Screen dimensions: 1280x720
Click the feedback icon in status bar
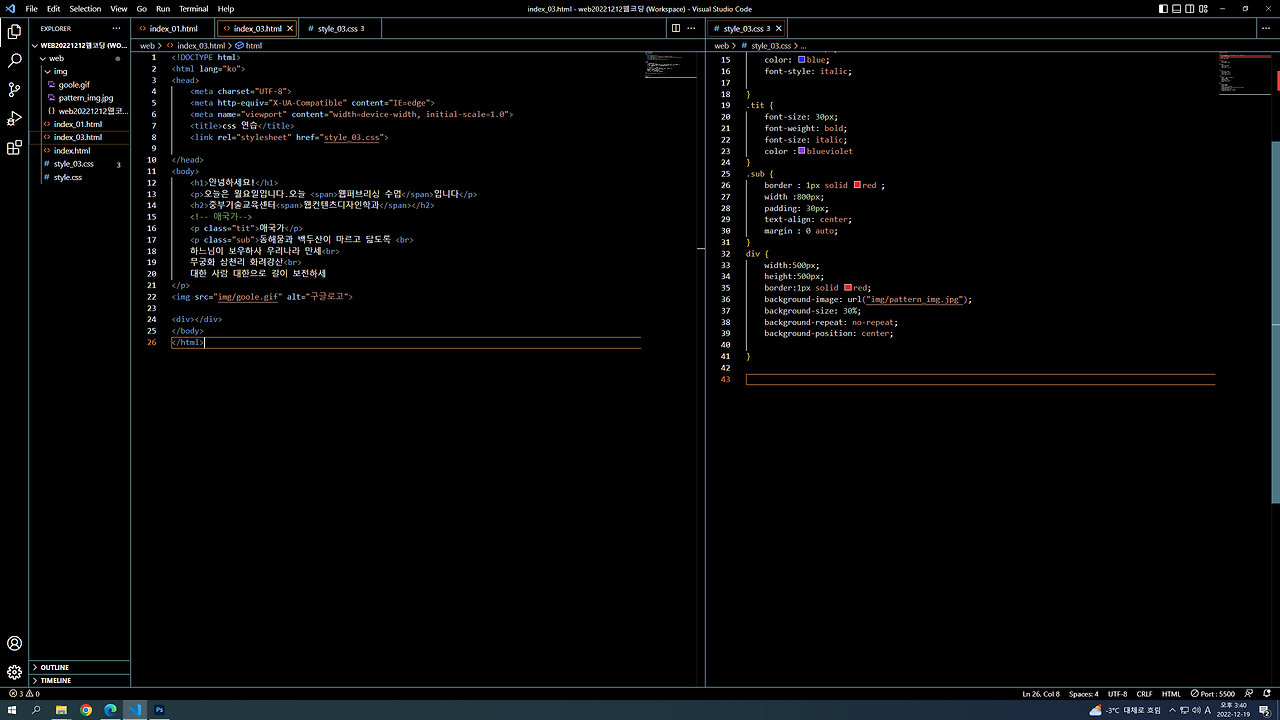[x=1249, y=694]
